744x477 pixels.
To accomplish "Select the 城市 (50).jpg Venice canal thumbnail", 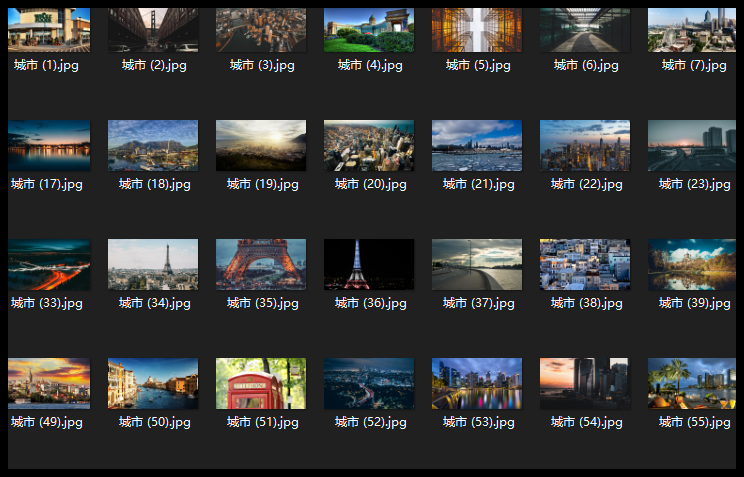I will 153,383.
